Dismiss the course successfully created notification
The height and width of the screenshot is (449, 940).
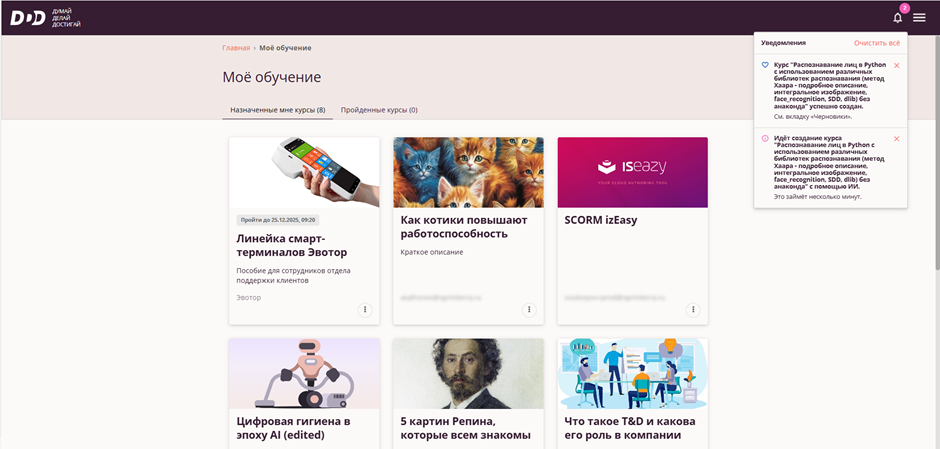[x=896, y=65]
